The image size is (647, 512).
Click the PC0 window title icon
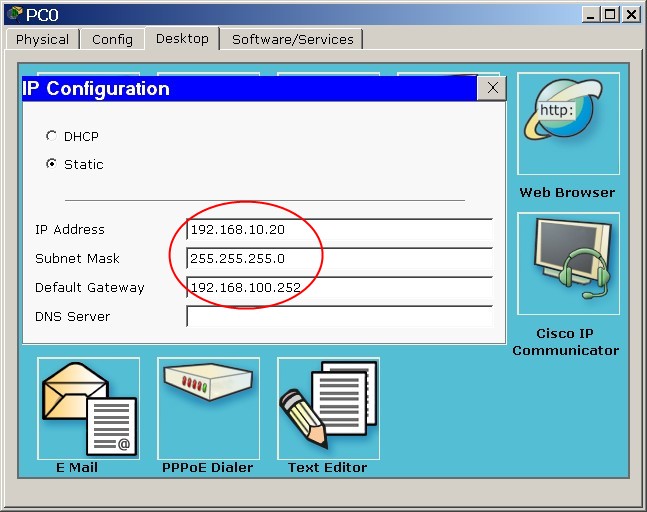pos(15,14)
